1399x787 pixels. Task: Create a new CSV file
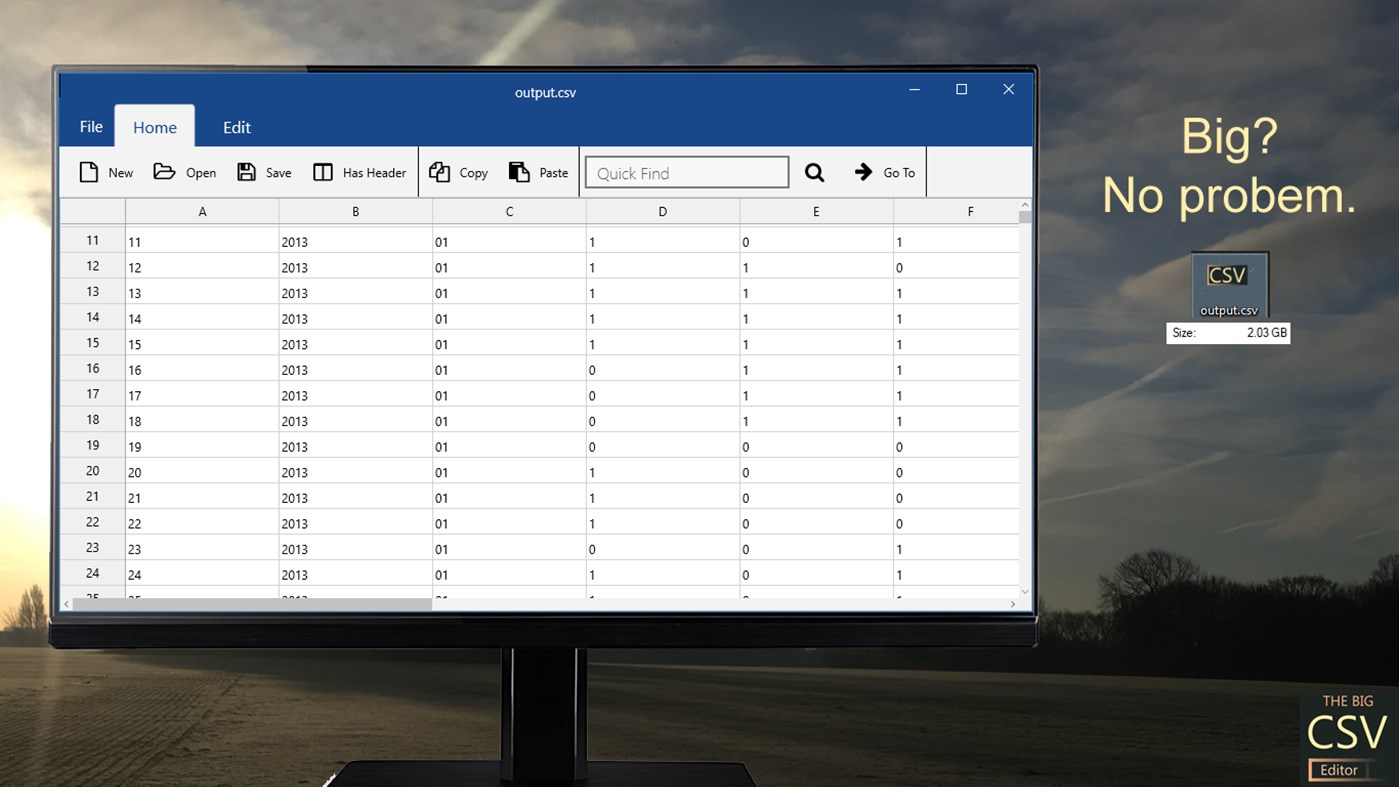pos(105,171)
